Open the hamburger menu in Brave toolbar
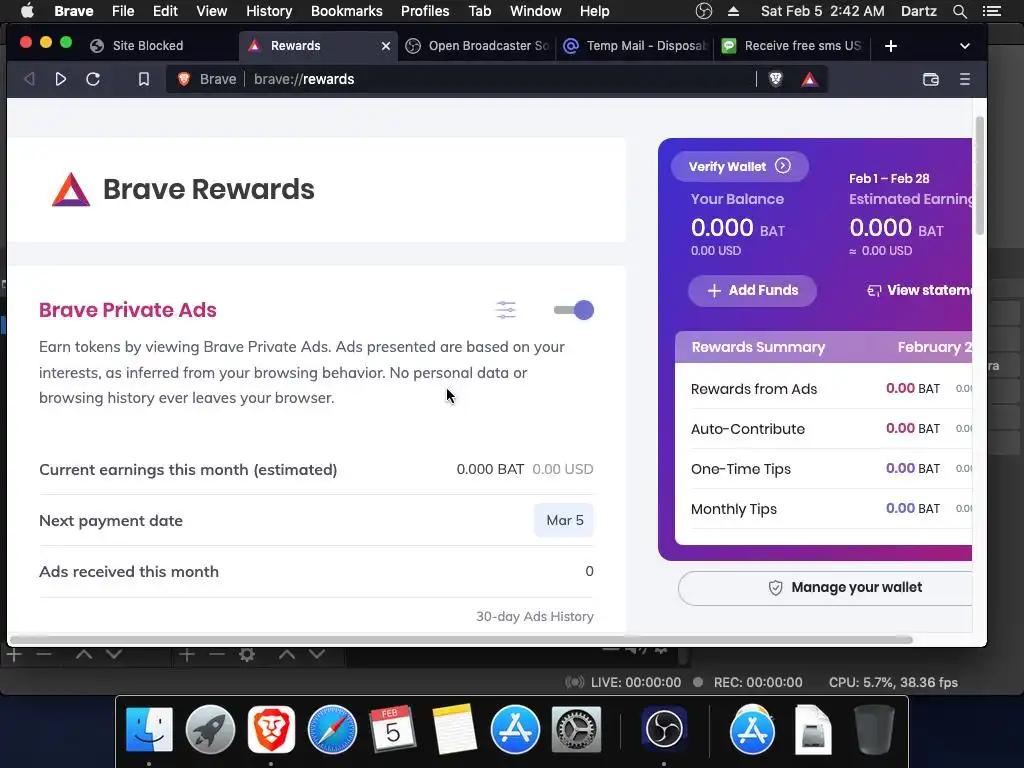1024x768 pixels. (965, 79)
